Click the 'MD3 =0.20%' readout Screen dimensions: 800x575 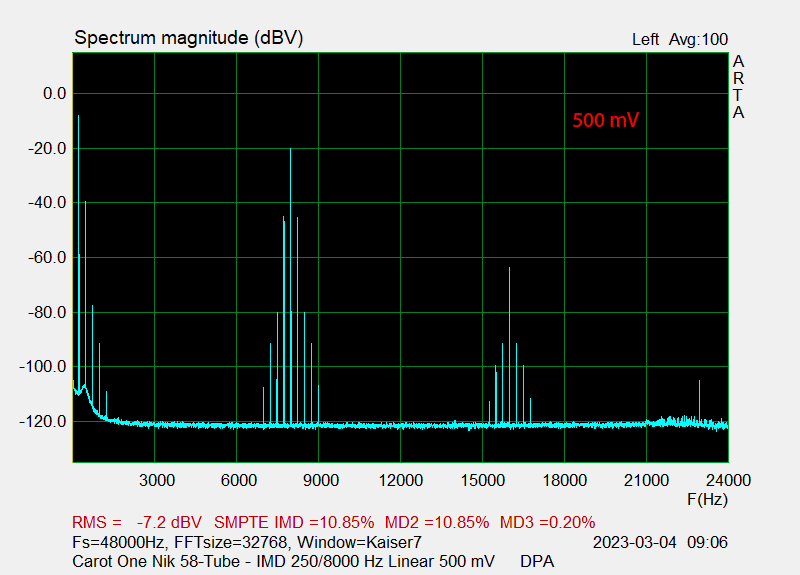tap(547, 522)
